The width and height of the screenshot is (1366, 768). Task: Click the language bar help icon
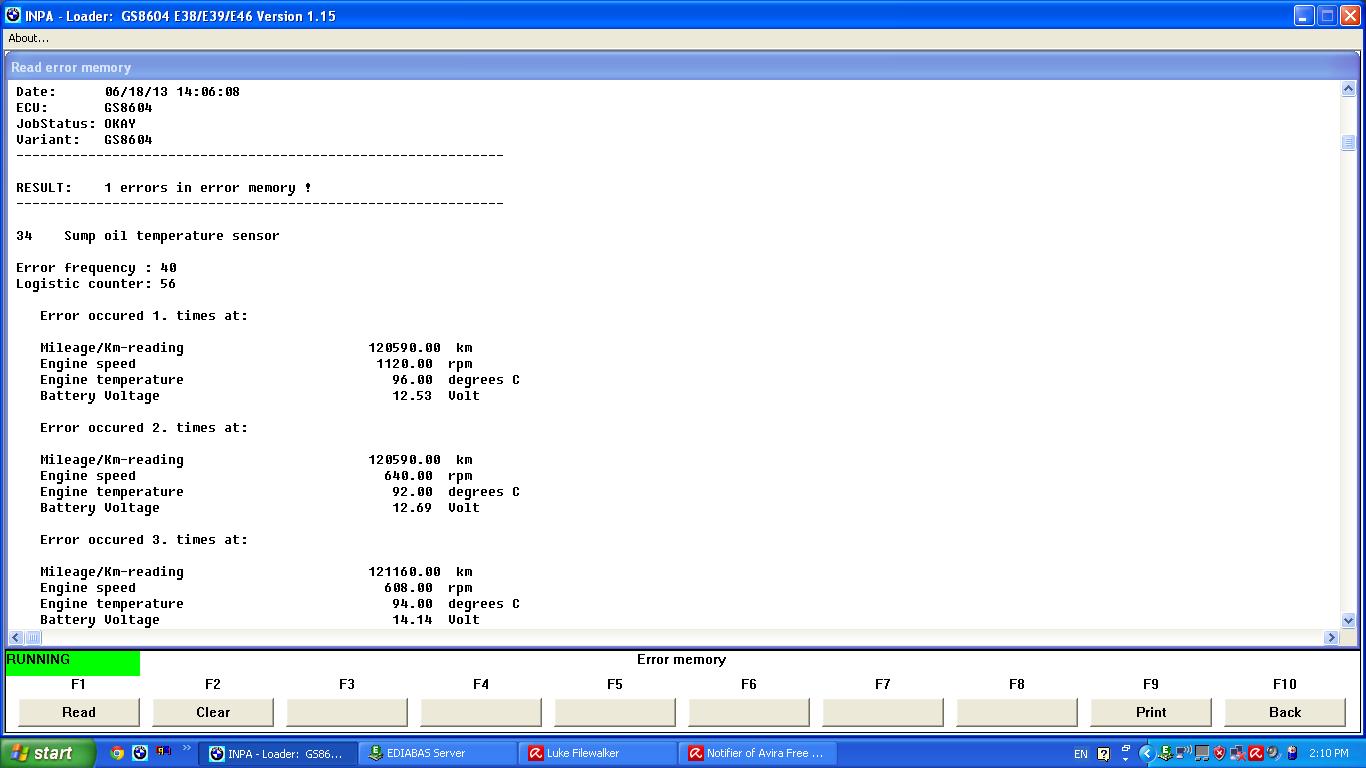[1103, 754]
